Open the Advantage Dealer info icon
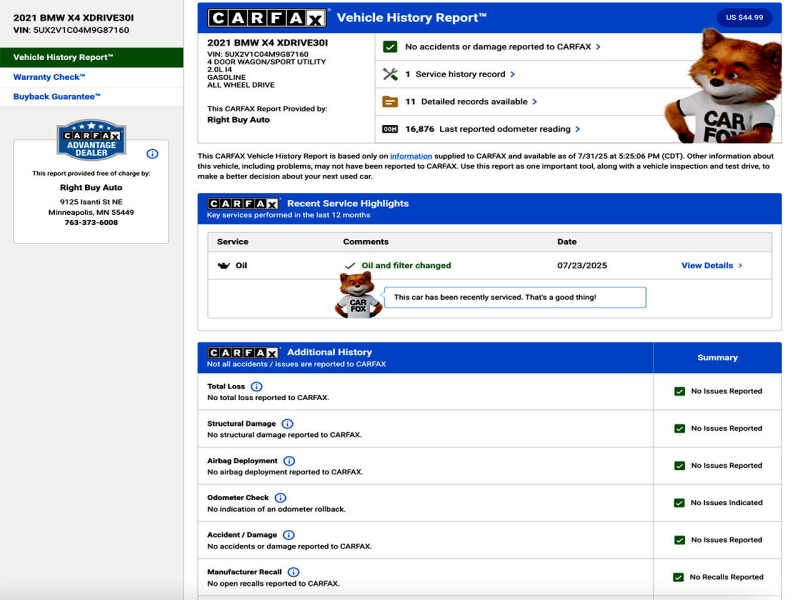 pos(152,154)
